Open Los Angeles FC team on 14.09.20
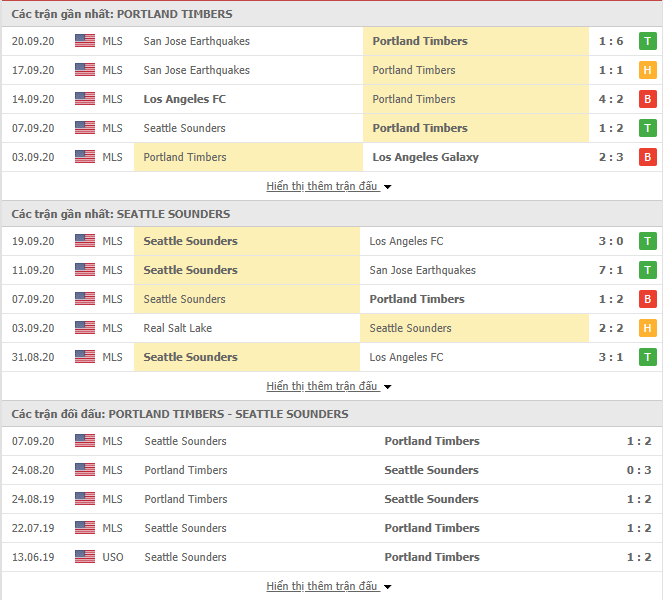This screenshot has width=663, height=600. [x=184, y=99]
